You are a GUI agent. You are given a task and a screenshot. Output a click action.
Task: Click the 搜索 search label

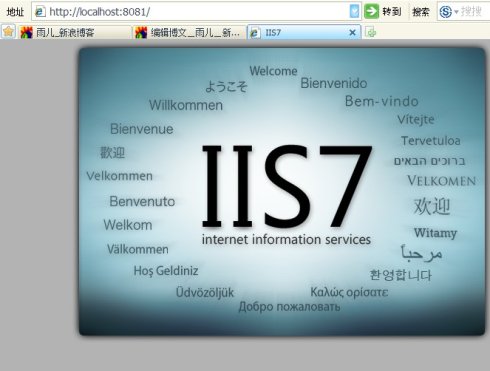421,12
